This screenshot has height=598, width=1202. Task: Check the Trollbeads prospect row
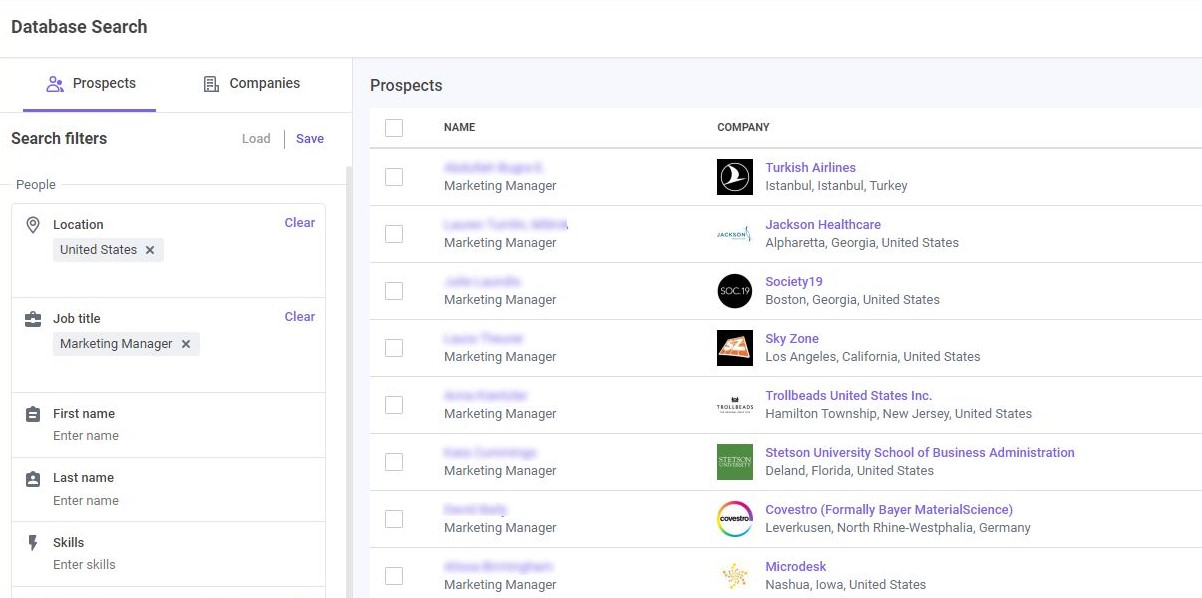tap(394, 405)
